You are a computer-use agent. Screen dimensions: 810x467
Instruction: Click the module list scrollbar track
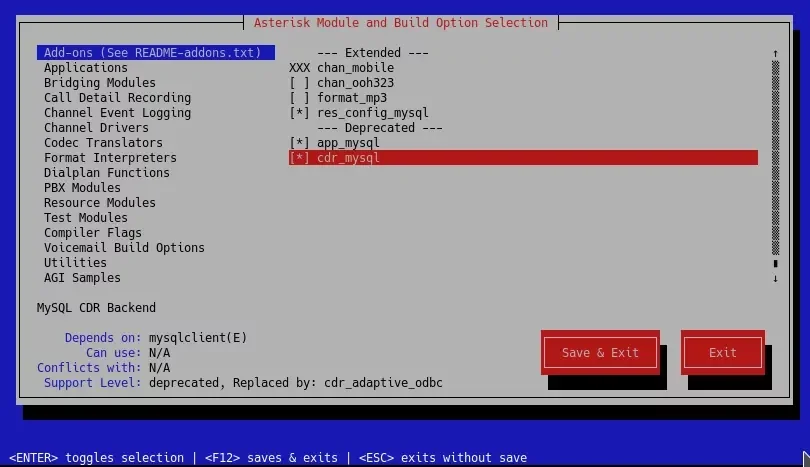pos(775,158)
